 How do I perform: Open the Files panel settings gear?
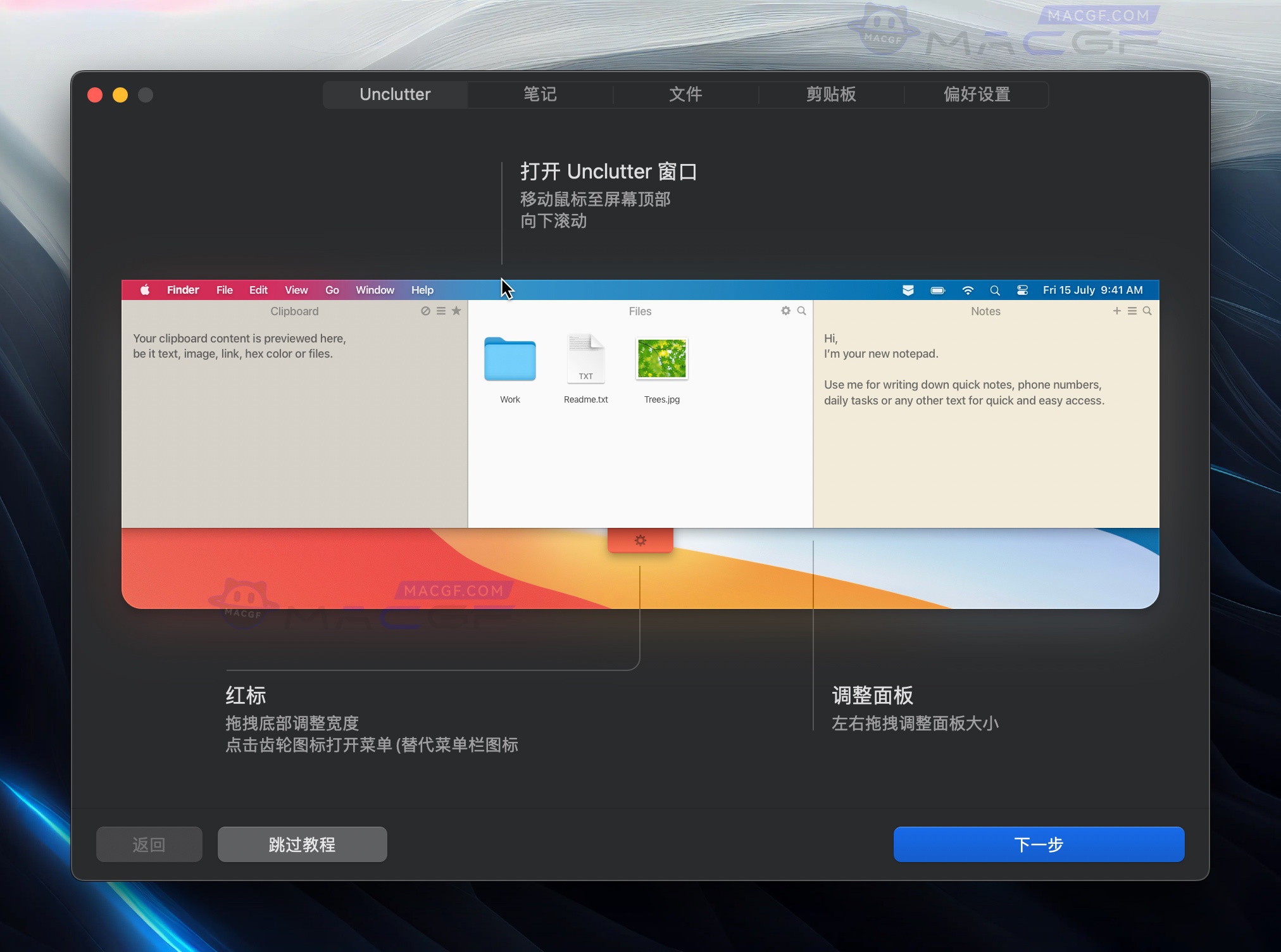(x=785, y=311)
